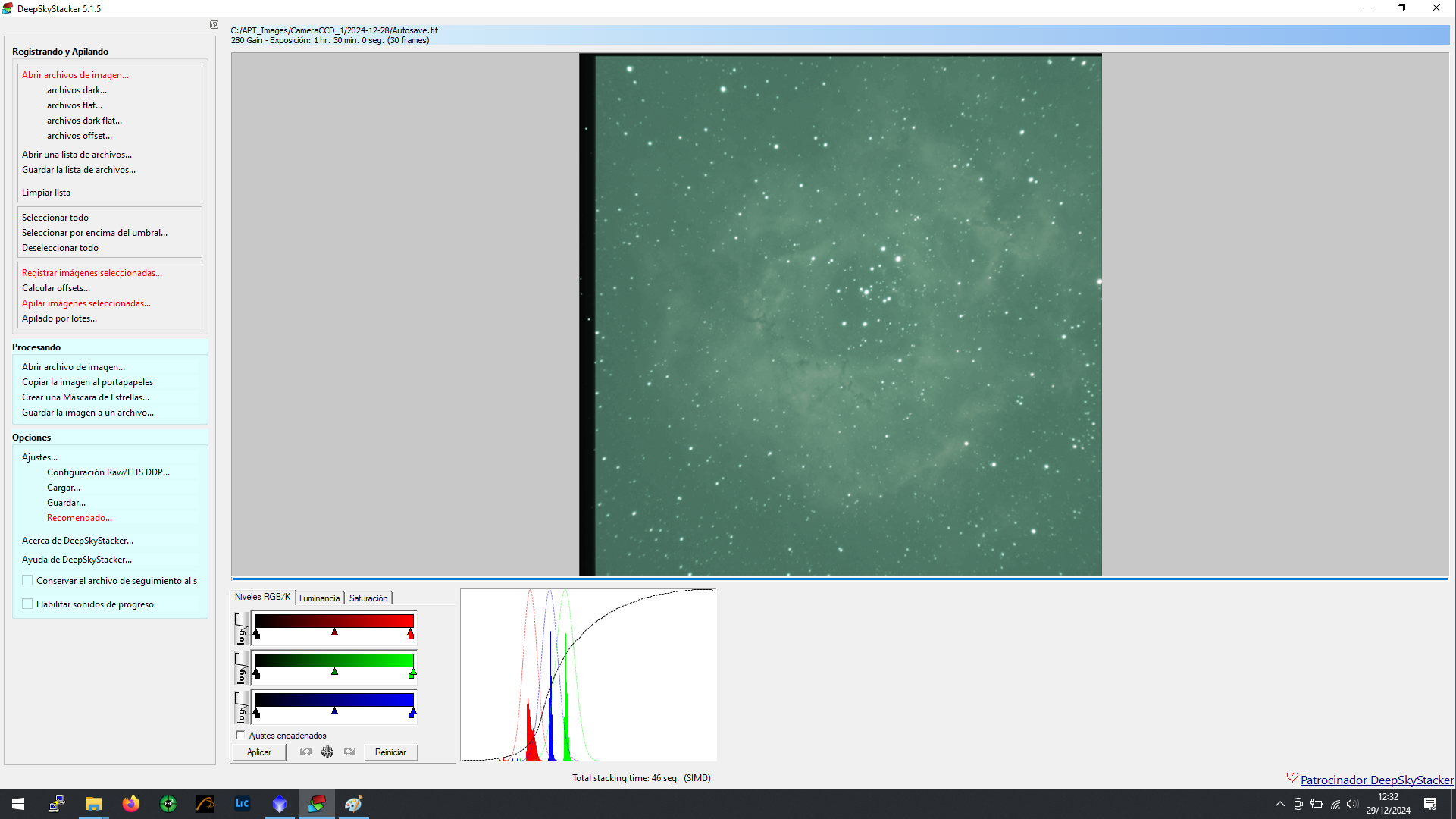Check Conservar el archivo de seguimiento

coord(28,581)
